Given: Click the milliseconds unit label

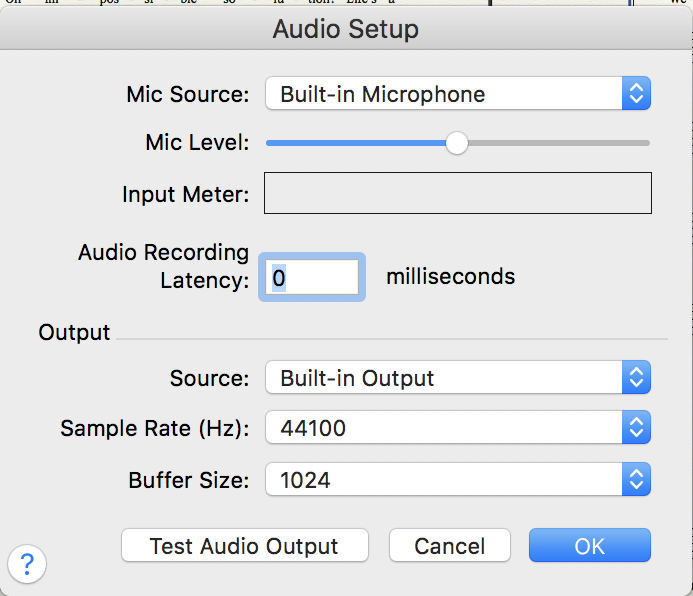Looking at the screenshot, I should click(x=451, y=276).
